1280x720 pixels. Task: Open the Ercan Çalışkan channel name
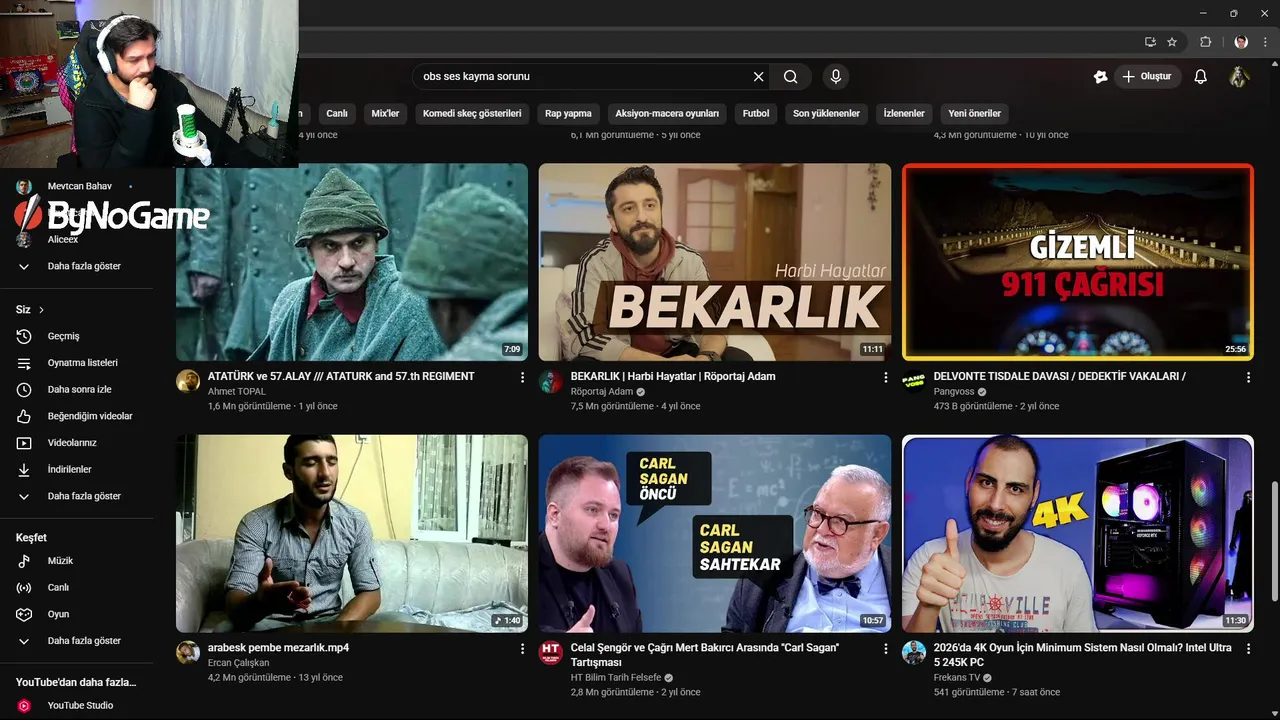tap(239, 663)
